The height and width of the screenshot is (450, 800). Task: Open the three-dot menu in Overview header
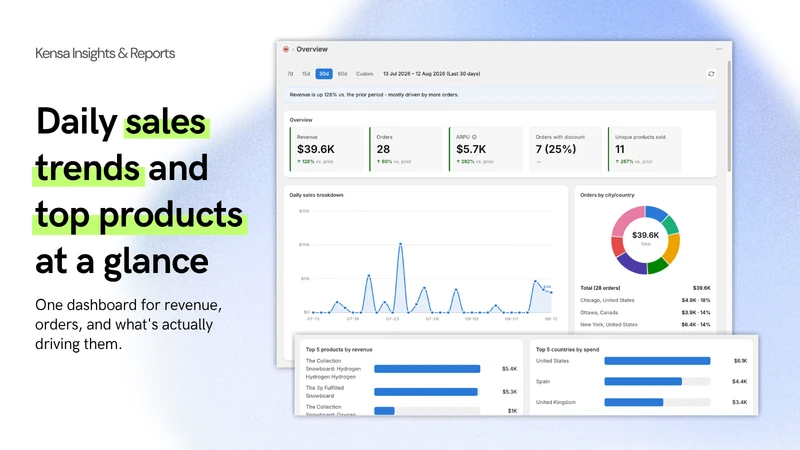point(719,49)
